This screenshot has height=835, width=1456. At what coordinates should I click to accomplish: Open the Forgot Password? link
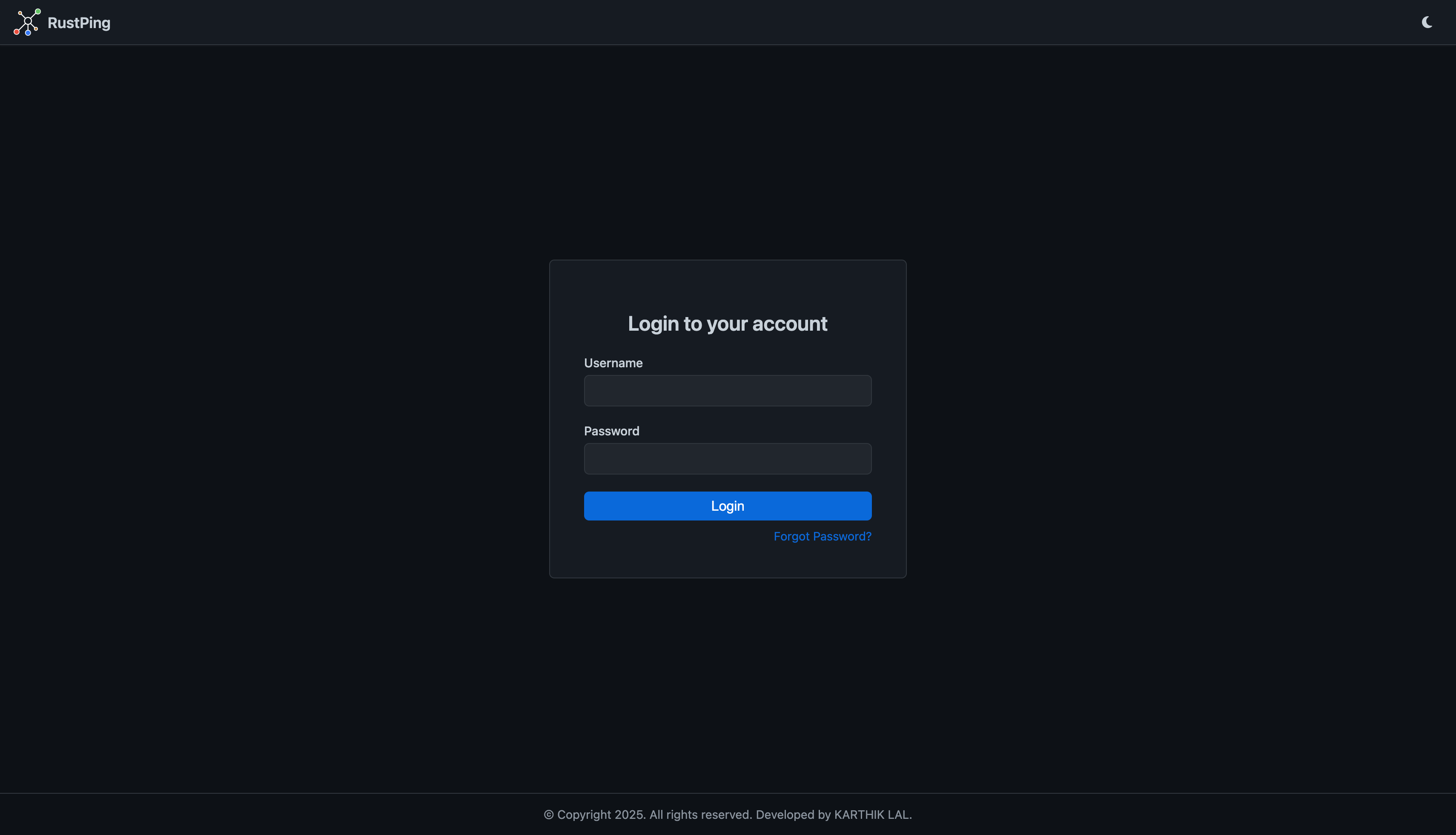pos(822,536)
